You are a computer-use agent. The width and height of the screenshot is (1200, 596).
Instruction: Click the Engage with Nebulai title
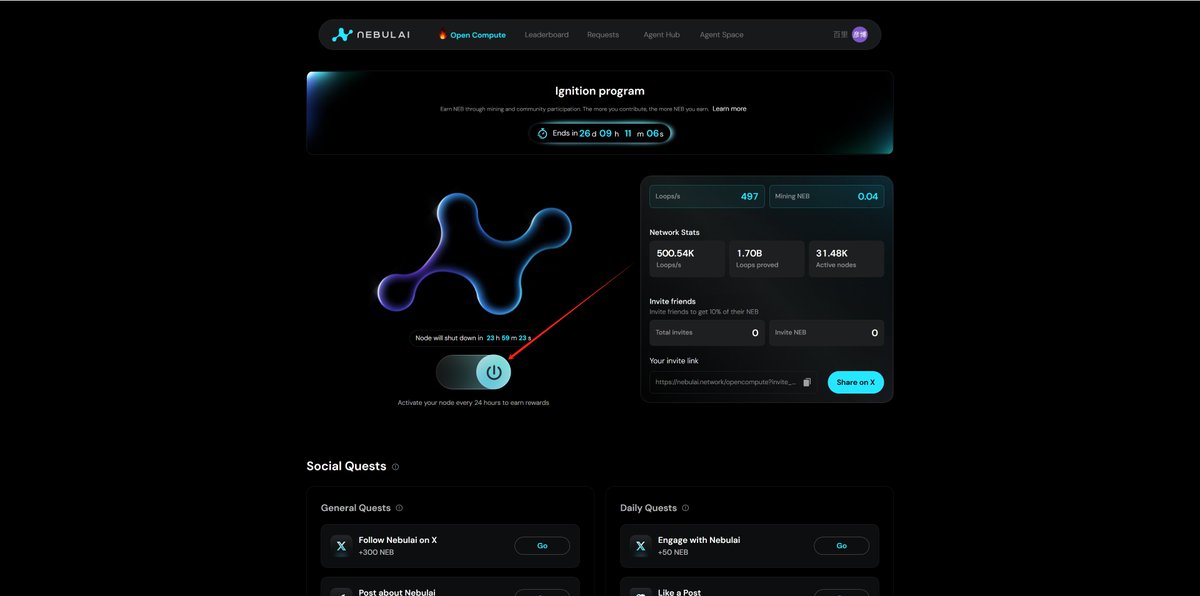click(700, 540)
